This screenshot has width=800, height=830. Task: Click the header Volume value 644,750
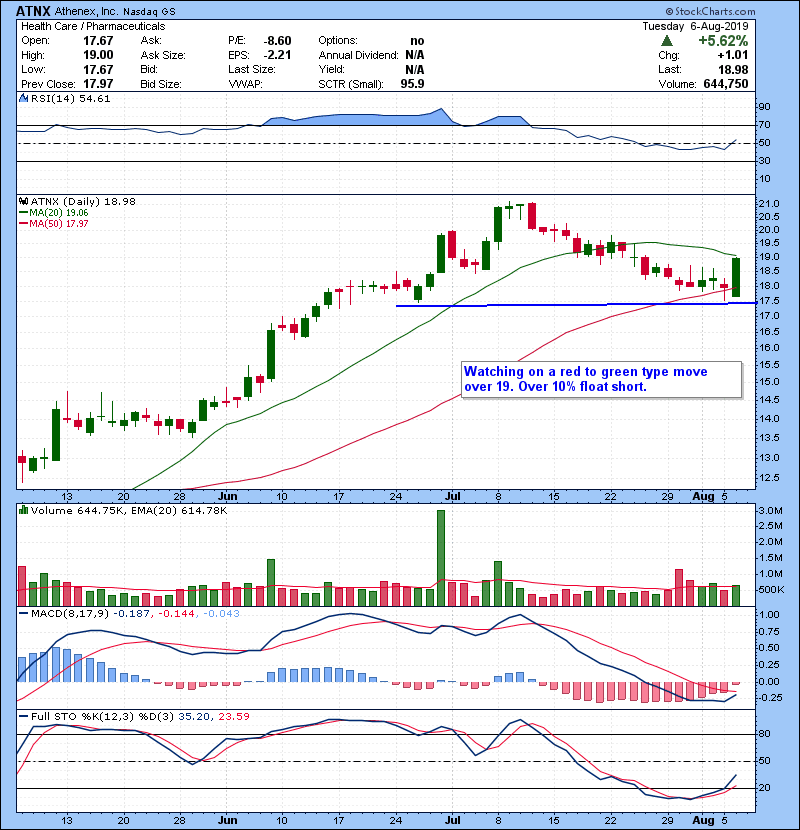click(x=726, y=84)
